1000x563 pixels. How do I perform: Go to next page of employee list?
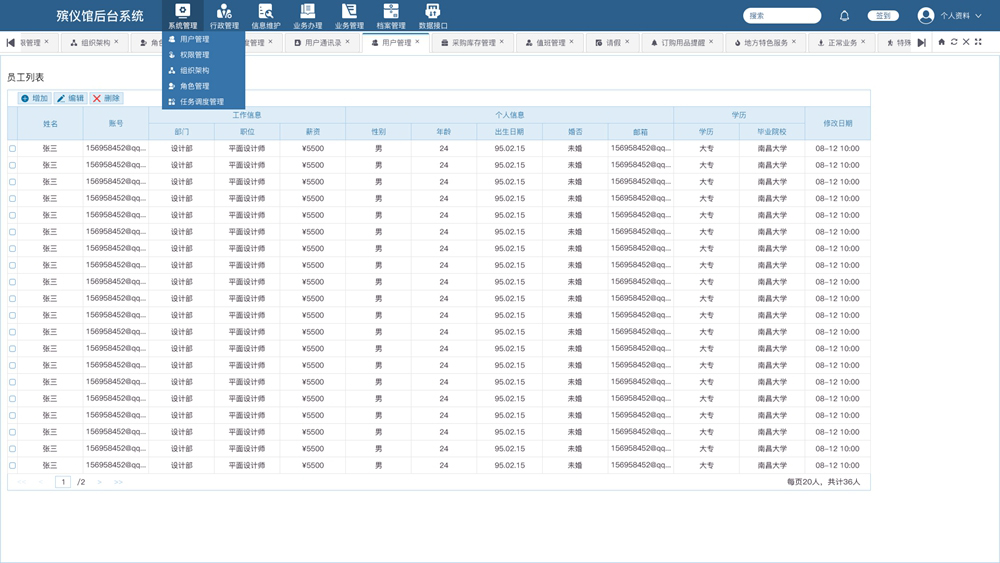100,482
